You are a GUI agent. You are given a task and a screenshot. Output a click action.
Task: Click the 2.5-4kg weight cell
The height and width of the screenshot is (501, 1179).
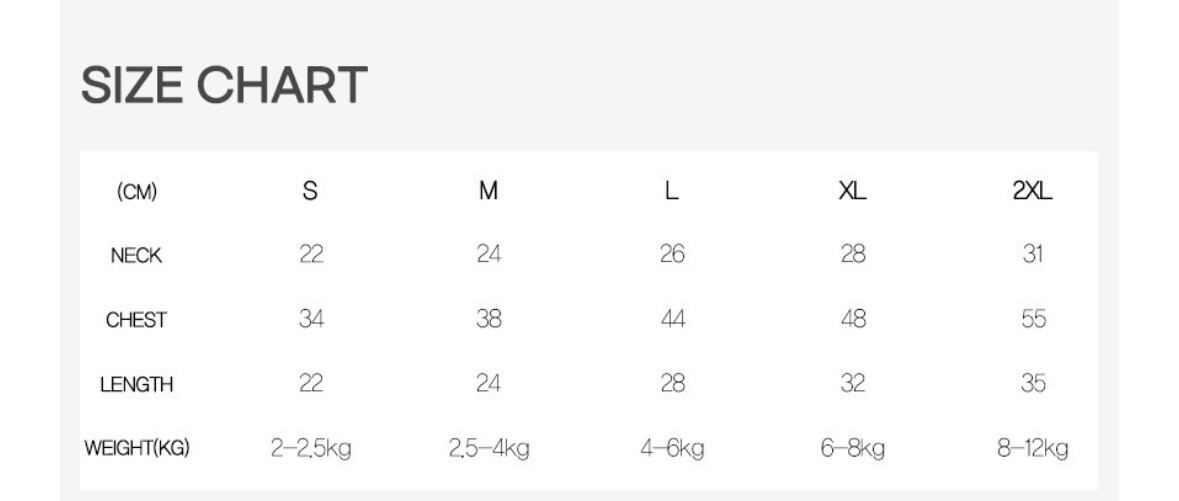click(x=488, y=449)
